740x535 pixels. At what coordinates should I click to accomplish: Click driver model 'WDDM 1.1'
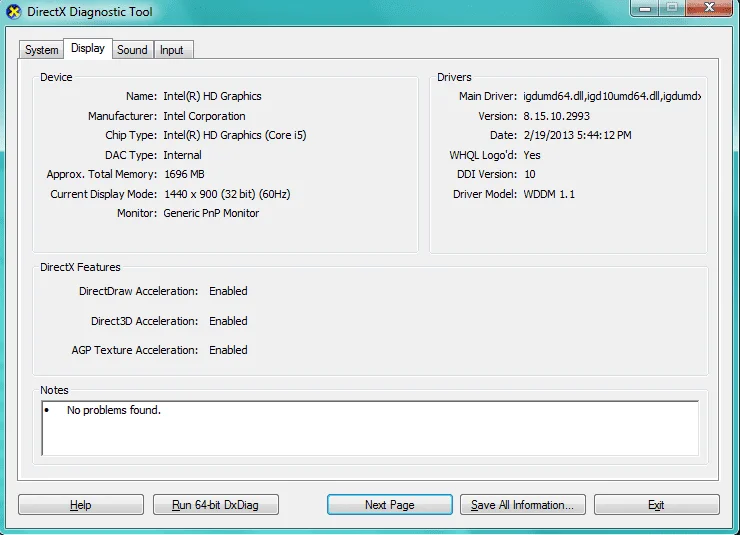tap(549, 194)
